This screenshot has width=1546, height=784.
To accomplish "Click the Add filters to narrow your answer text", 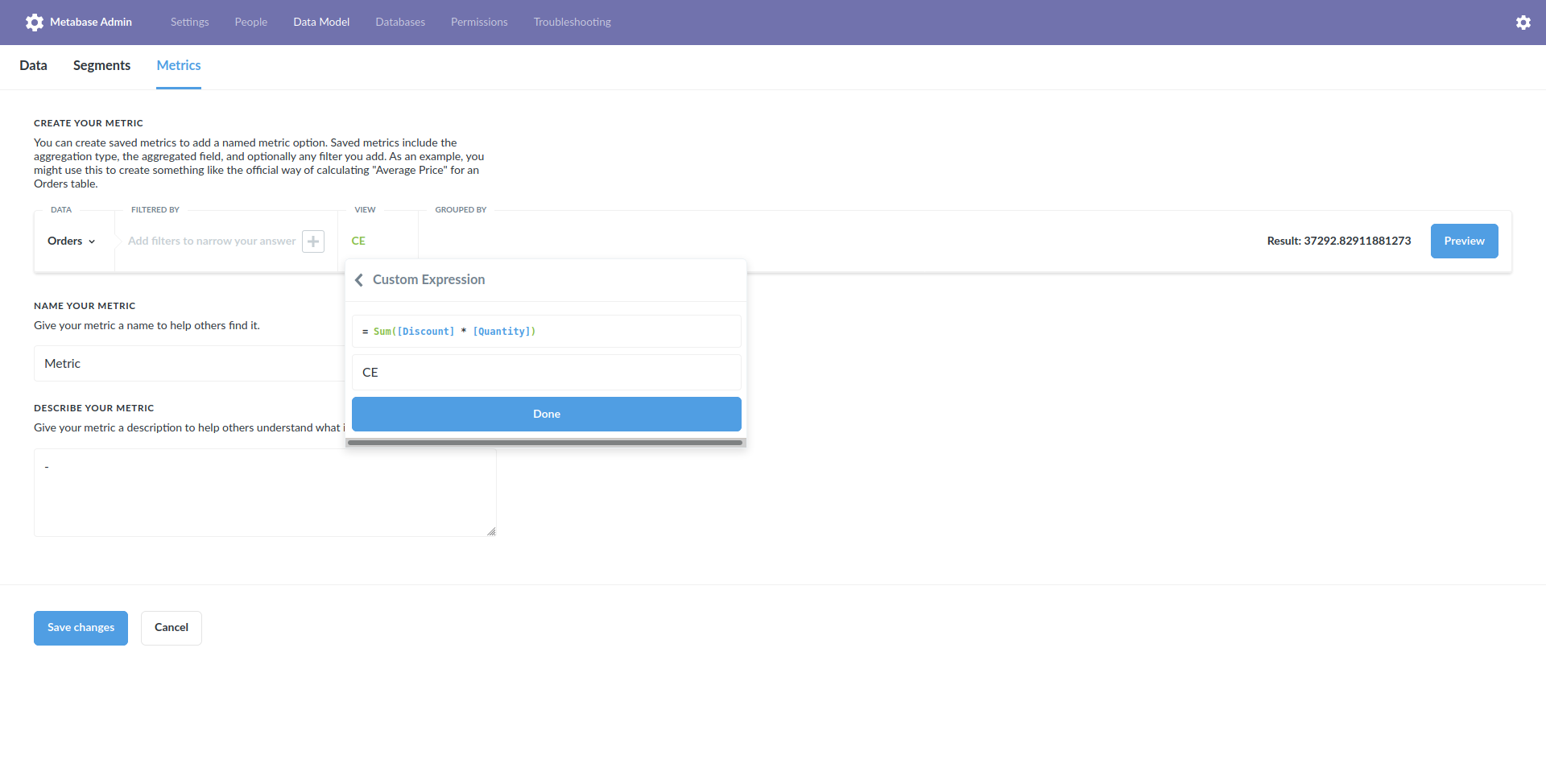I will coord(212,241).
